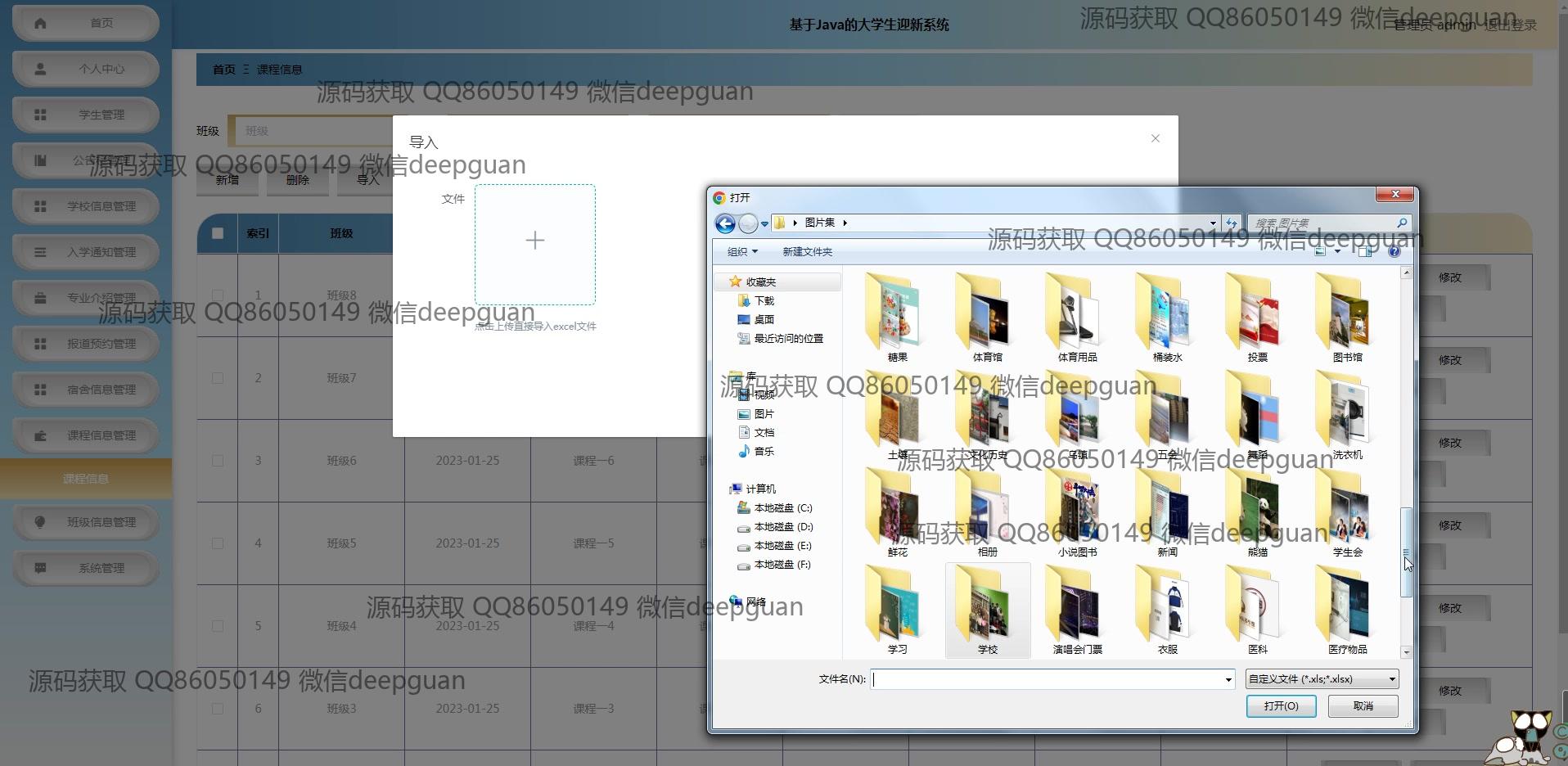Screen dimensions: 1568x766
Task: Click the back arrow in file dialog
Action: [x=724, y=223]
